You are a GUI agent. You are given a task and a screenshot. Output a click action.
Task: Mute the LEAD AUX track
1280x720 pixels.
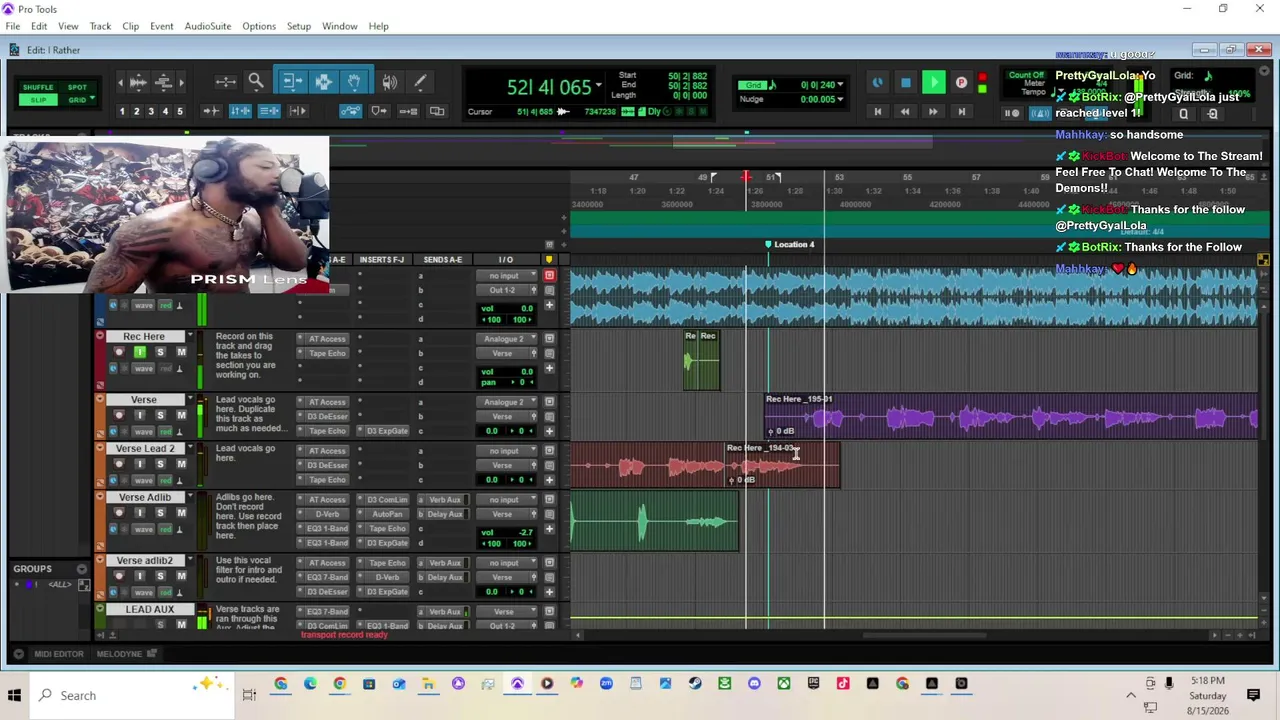pyautogui.click(x=181, y=625)
